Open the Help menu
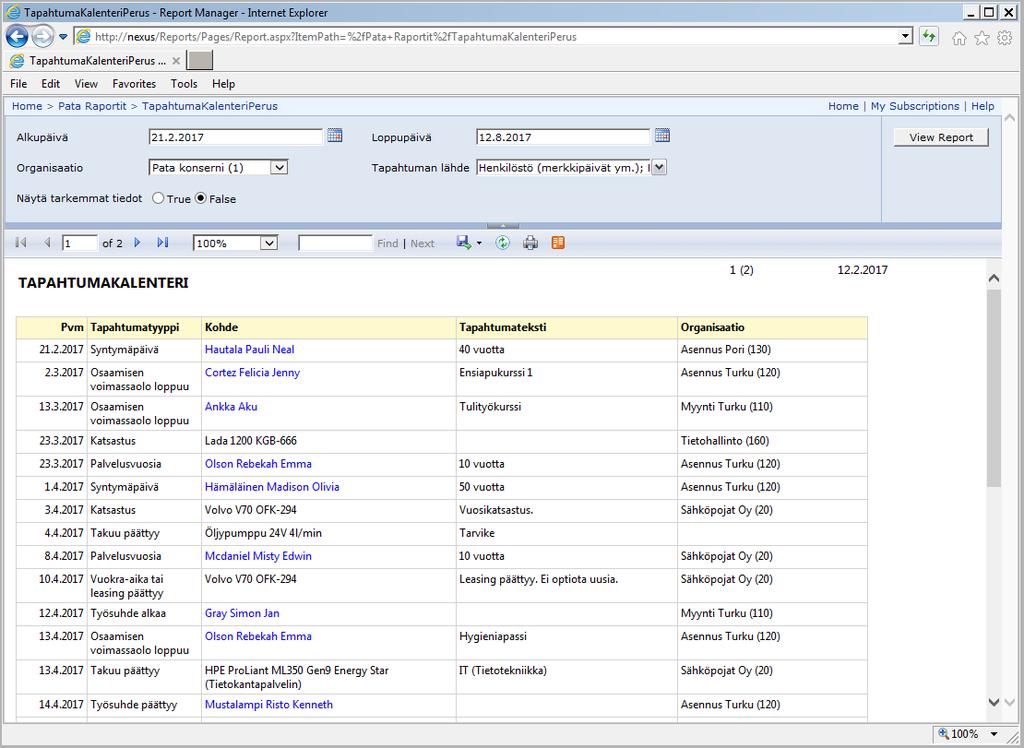 click(x=223, y=84)
